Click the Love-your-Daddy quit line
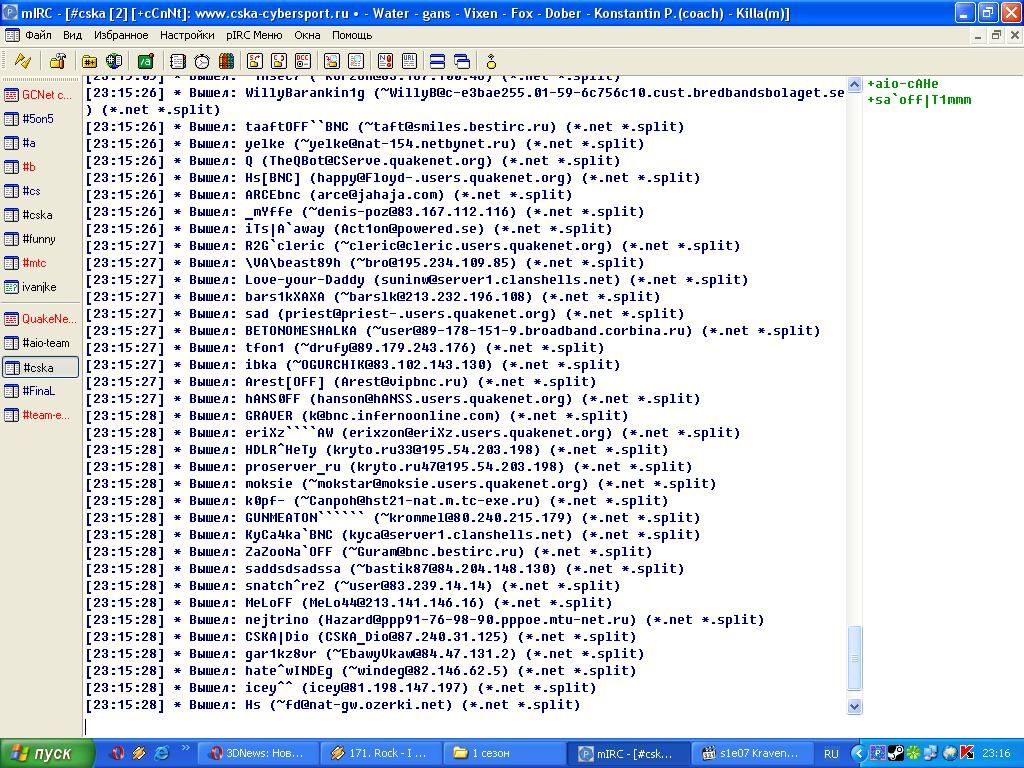Screen dimensions: 1024x768 click(417, 280)
